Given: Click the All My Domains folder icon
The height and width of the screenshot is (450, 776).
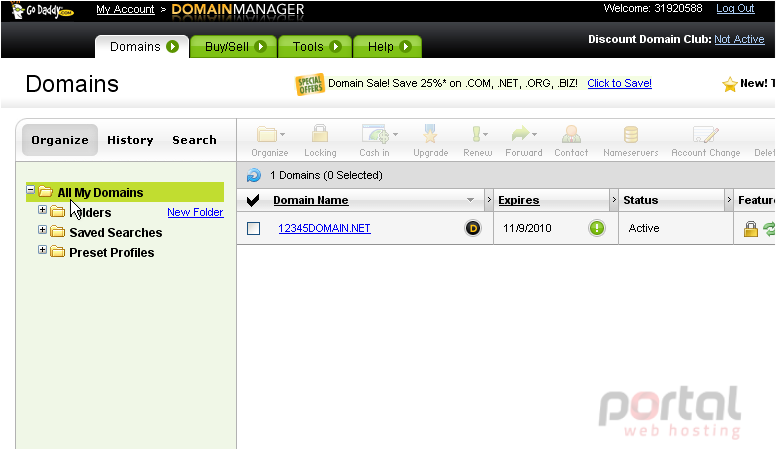Looking at the screenshot, I should click(x=46, y=192).
